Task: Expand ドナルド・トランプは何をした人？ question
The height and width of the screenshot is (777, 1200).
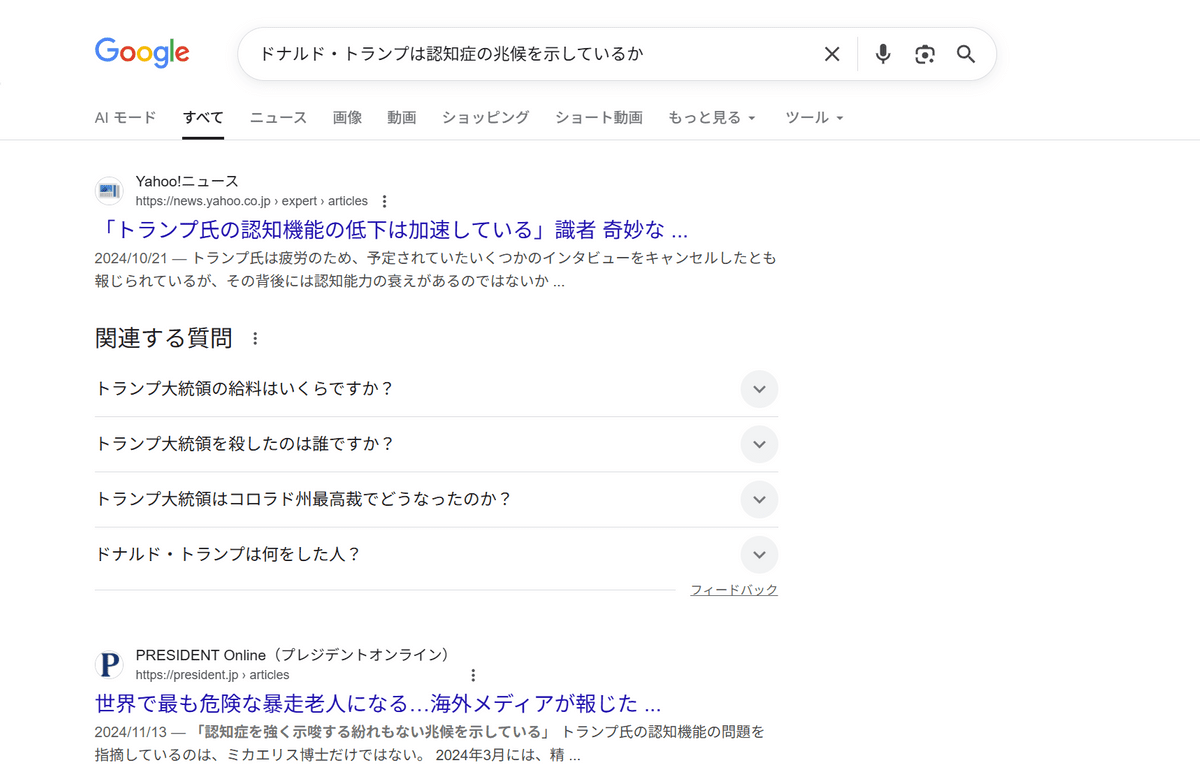Action: click(x=758, y=554)
